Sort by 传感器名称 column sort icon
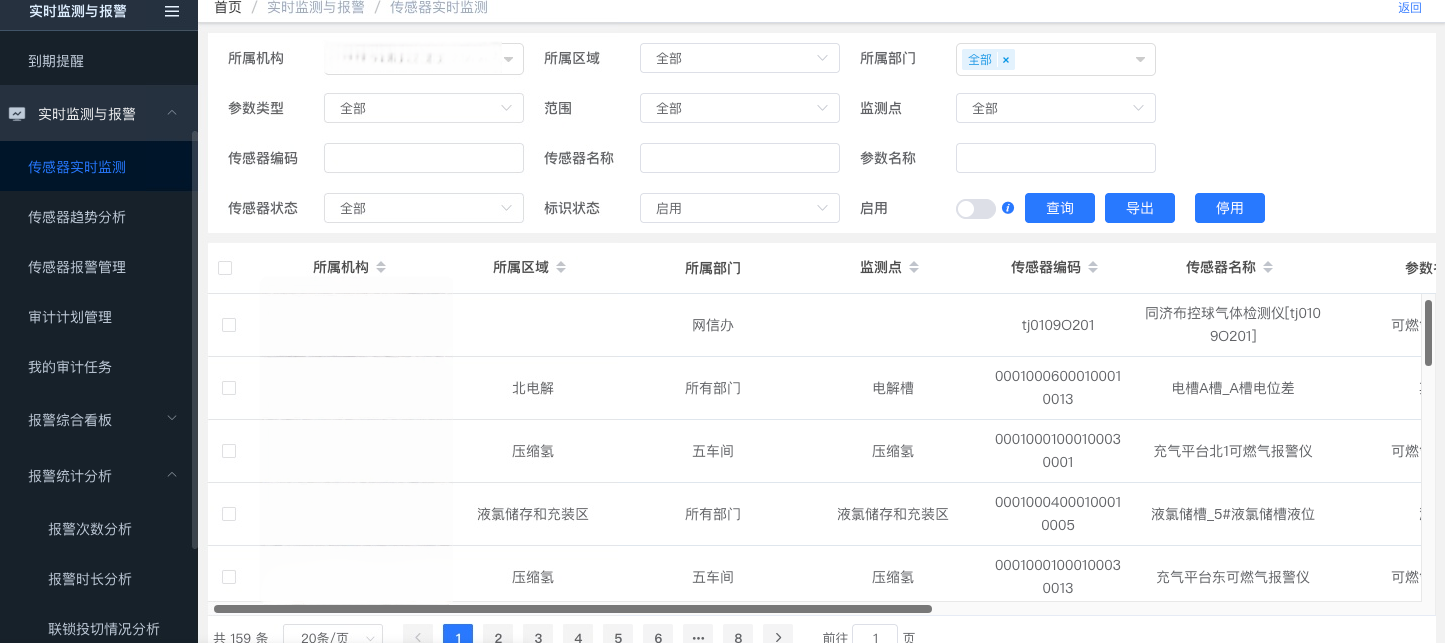 tap(1268, 268)
